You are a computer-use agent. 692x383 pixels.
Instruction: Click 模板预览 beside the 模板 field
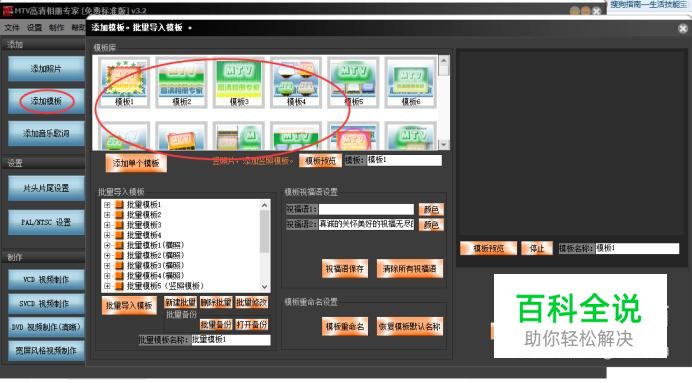tap(320, 161)
